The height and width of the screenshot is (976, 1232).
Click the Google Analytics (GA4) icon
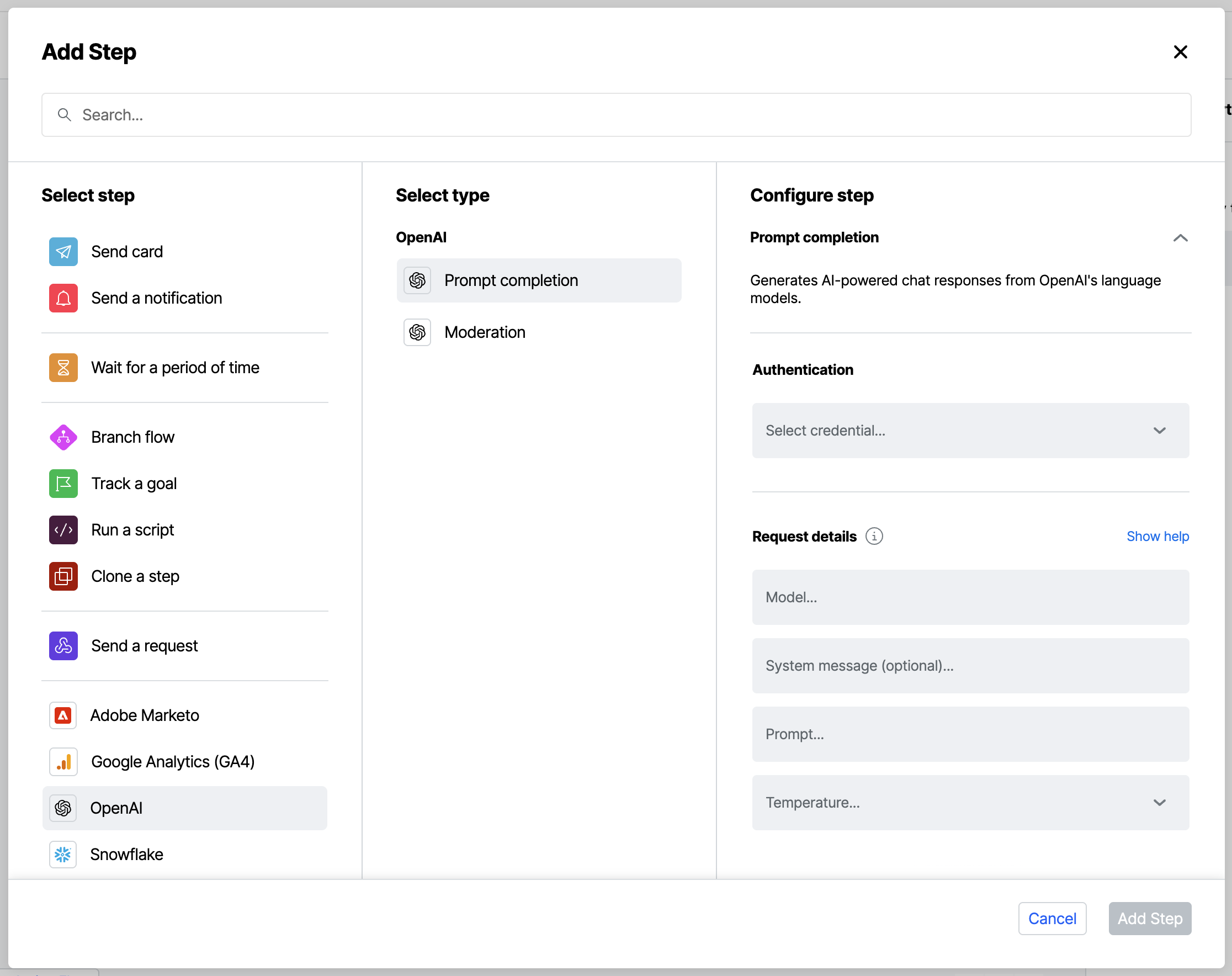pyautogui.click(x=63, y=762)
